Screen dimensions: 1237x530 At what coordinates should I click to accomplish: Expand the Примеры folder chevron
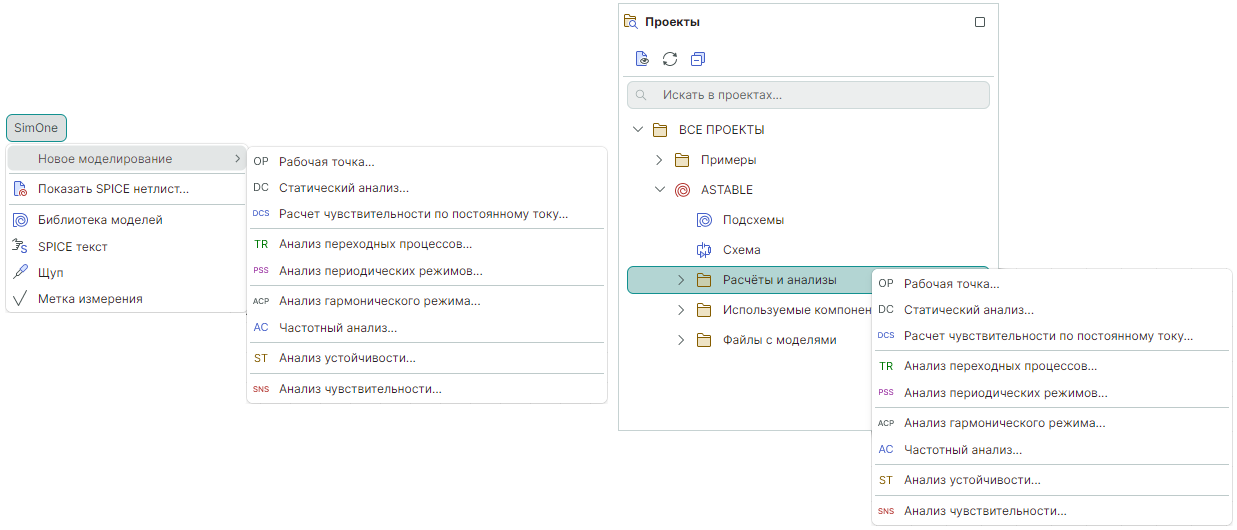(659, 160)
